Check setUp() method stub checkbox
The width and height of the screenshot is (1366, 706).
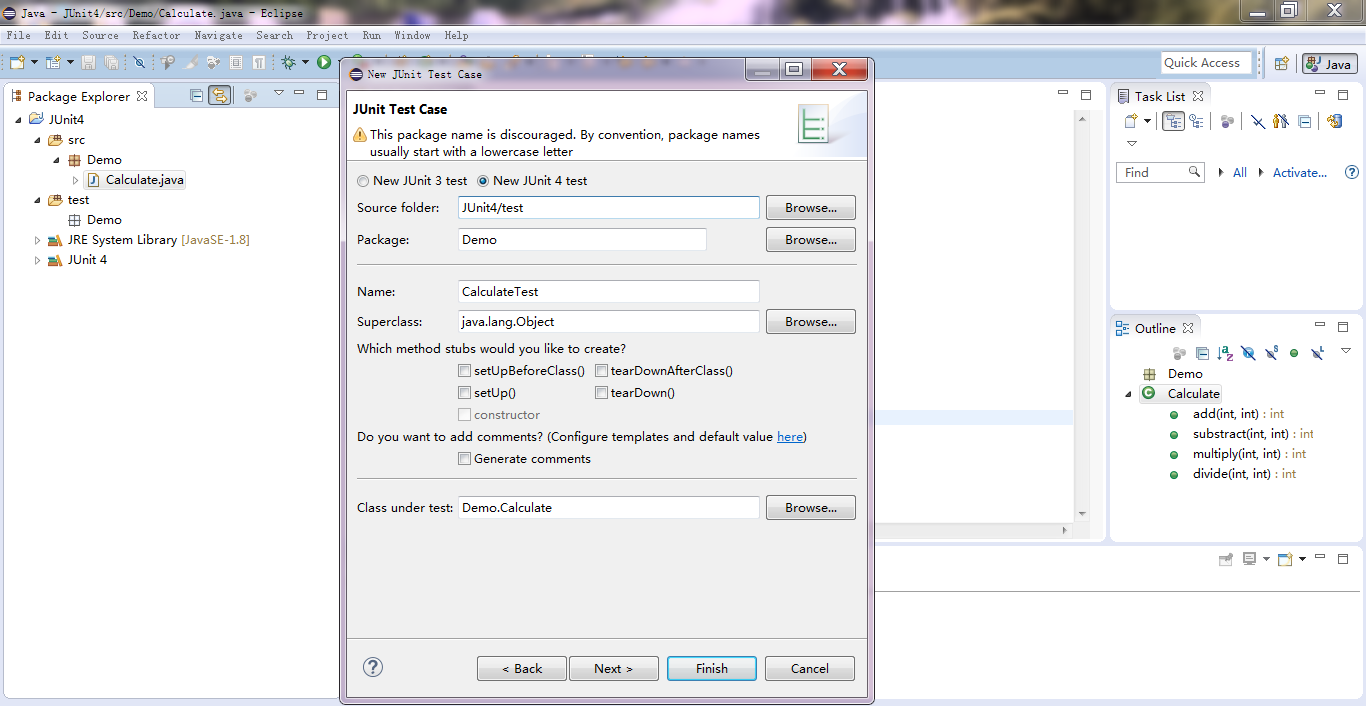(x=464, y=393)
